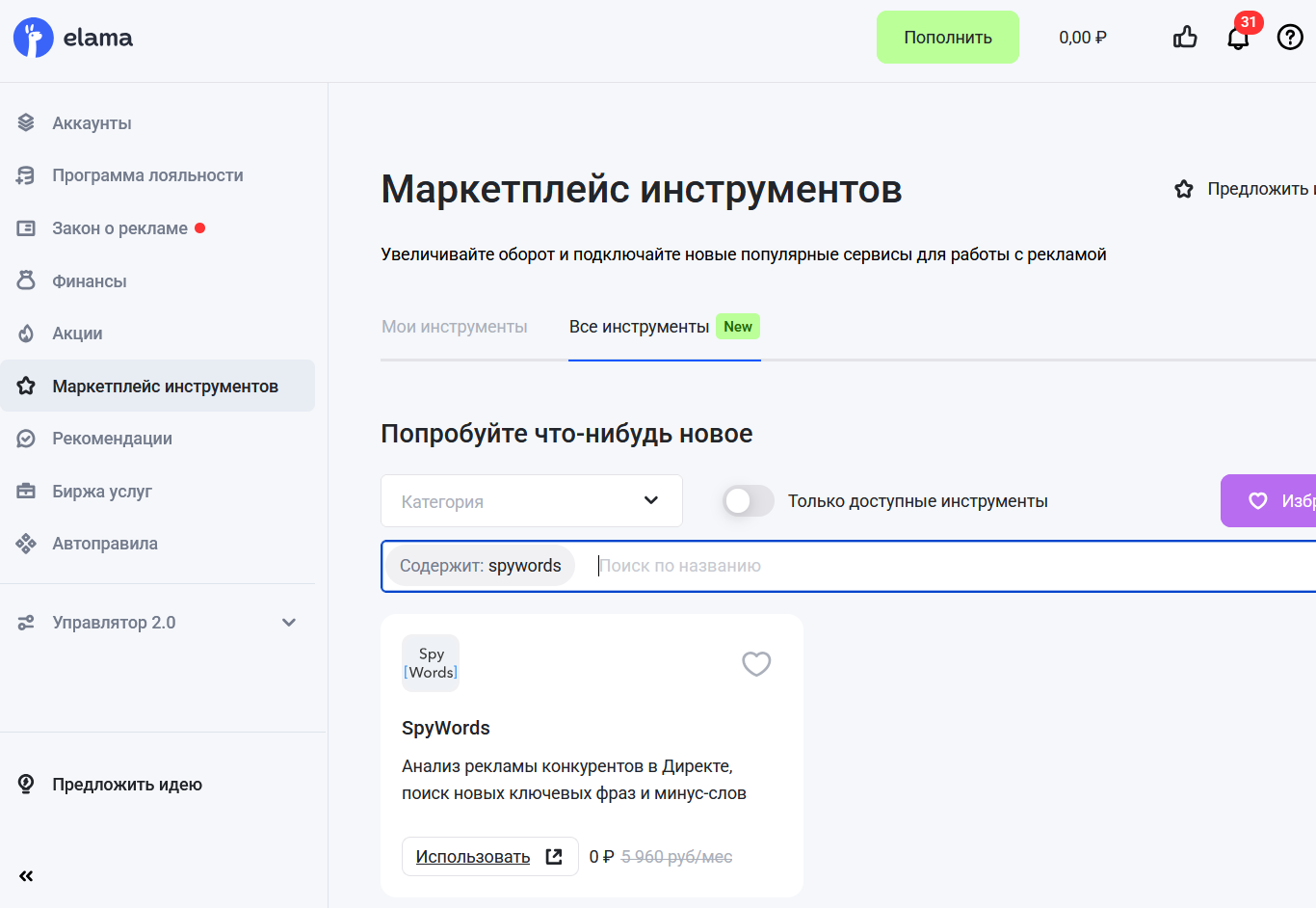Open the Аккаунты section icon
Screen dimensions: 1316x908
(26, 122)
